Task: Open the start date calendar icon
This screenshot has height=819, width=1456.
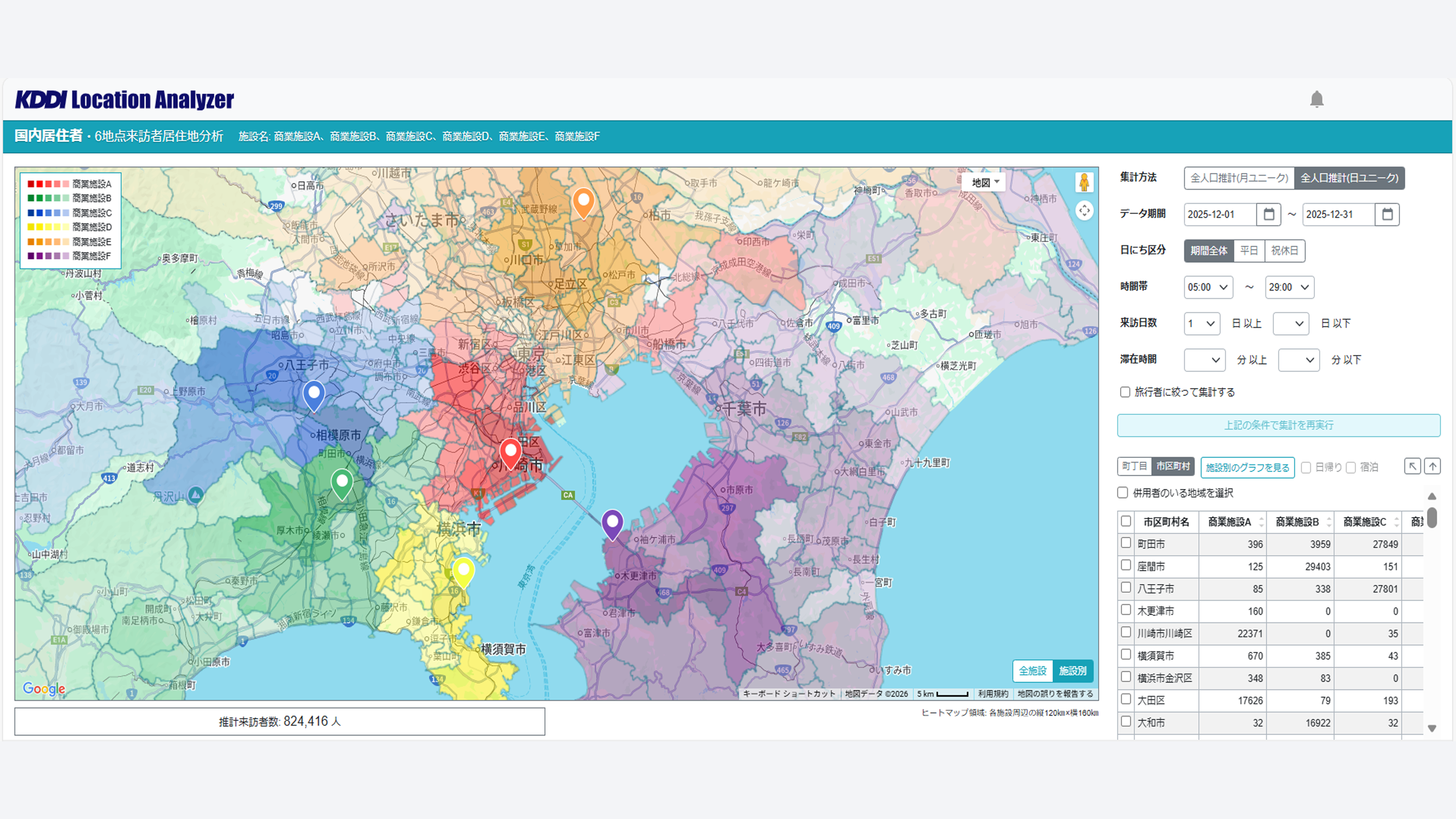Action: pos(1269,214)
